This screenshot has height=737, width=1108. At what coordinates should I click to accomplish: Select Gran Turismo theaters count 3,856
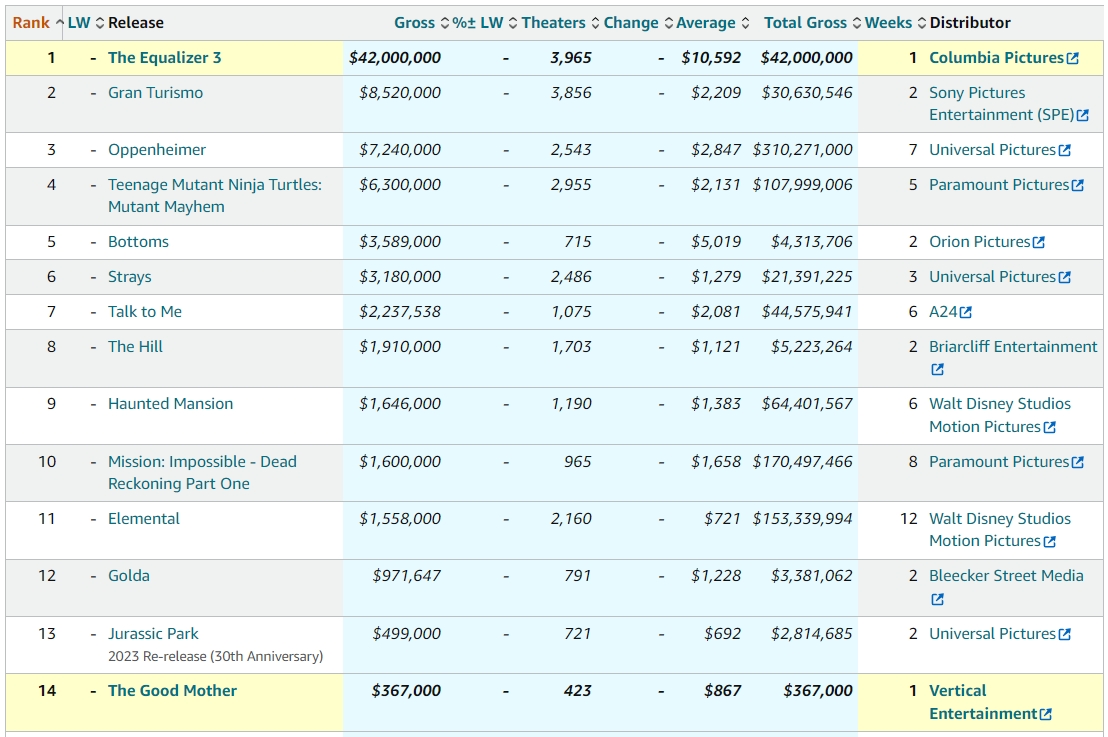(571, 93)
